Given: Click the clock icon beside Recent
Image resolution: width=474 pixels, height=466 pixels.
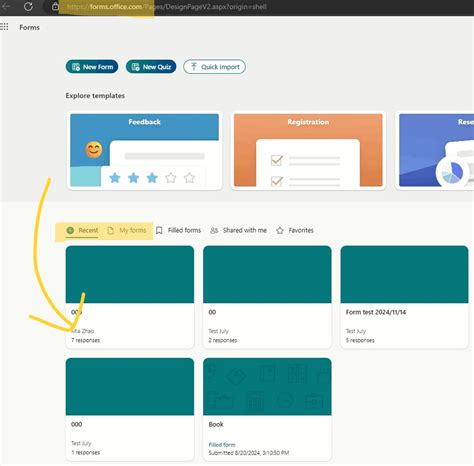Looking at the screenshot, I should [70, 230].
